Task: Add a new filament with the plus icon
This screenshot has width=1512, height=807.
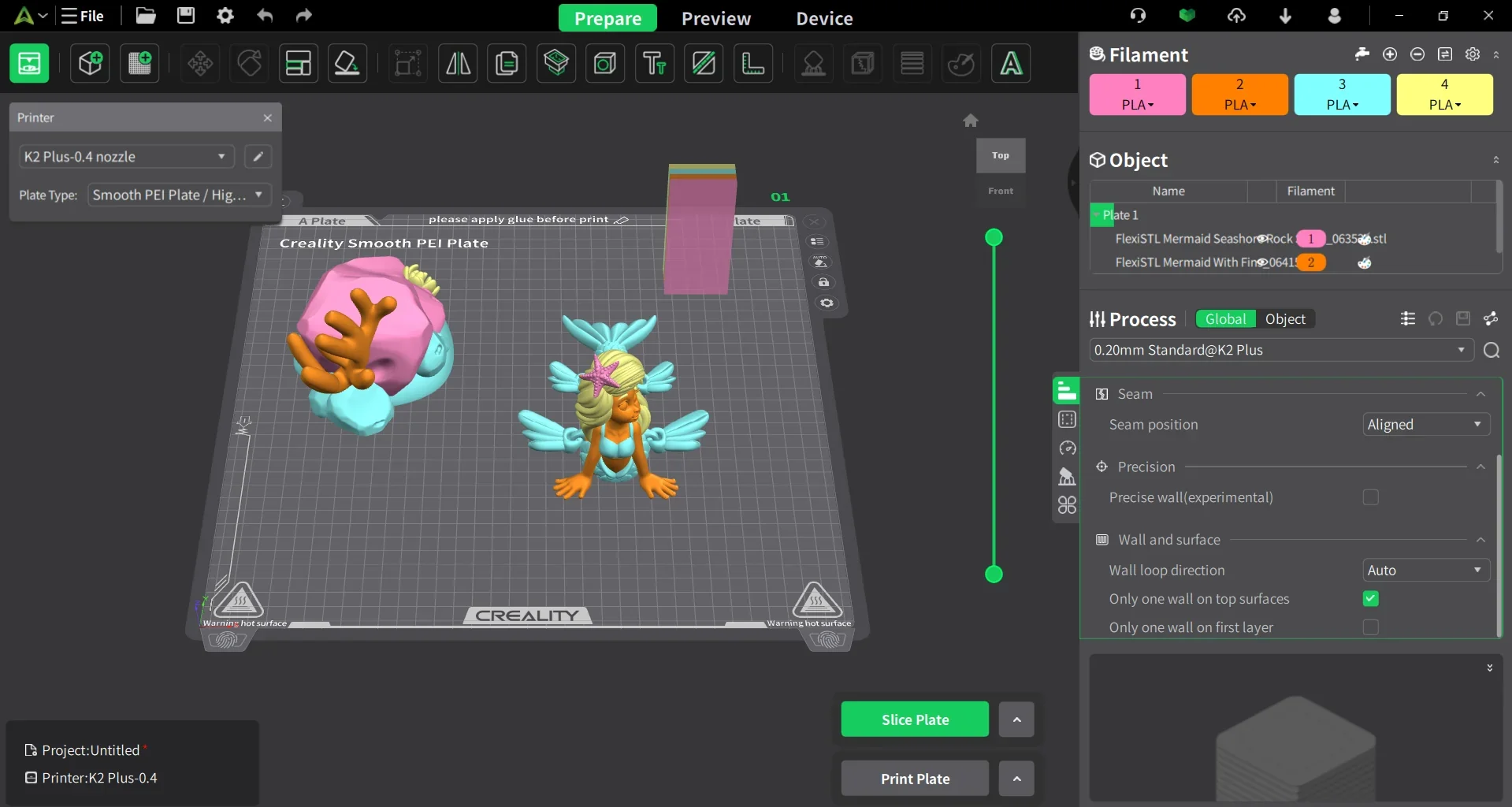Action: 1391,54
